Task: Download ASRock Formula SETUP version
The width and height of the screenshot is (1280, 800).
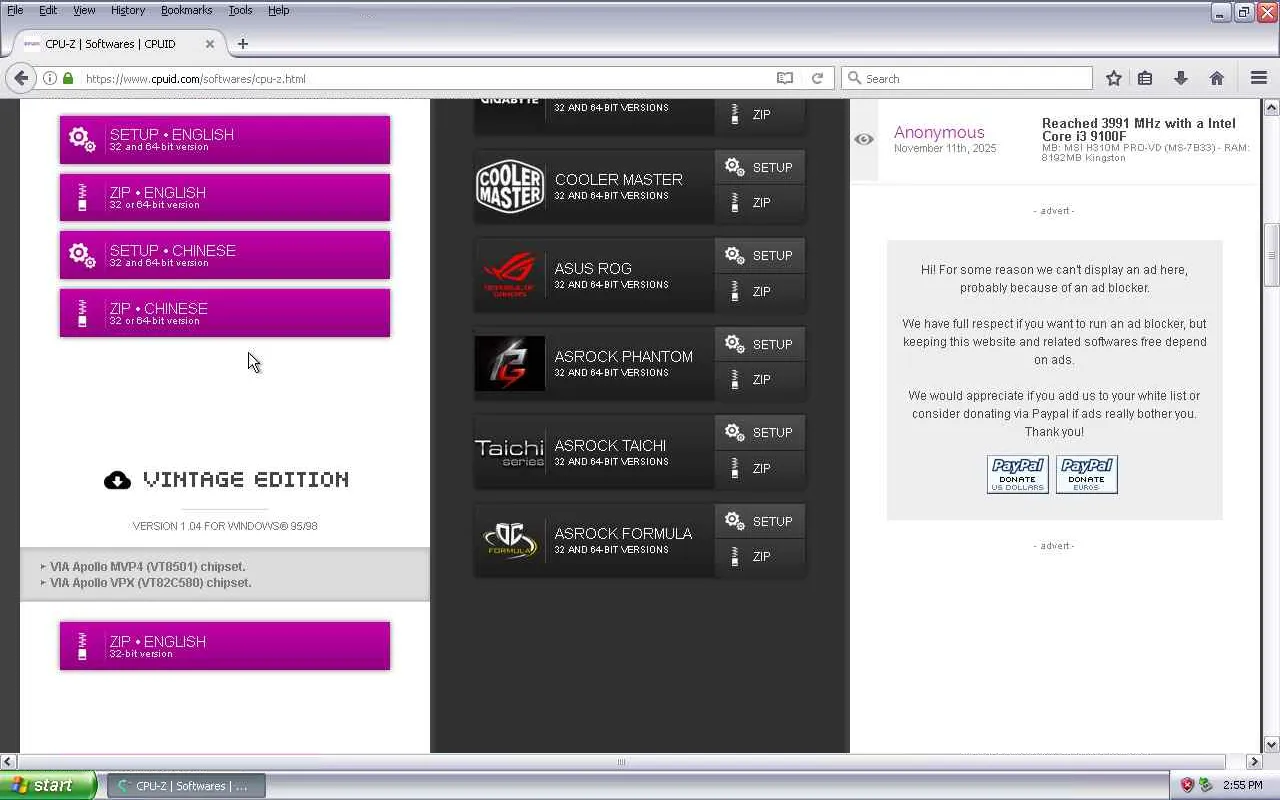Action: click(760, 521)
